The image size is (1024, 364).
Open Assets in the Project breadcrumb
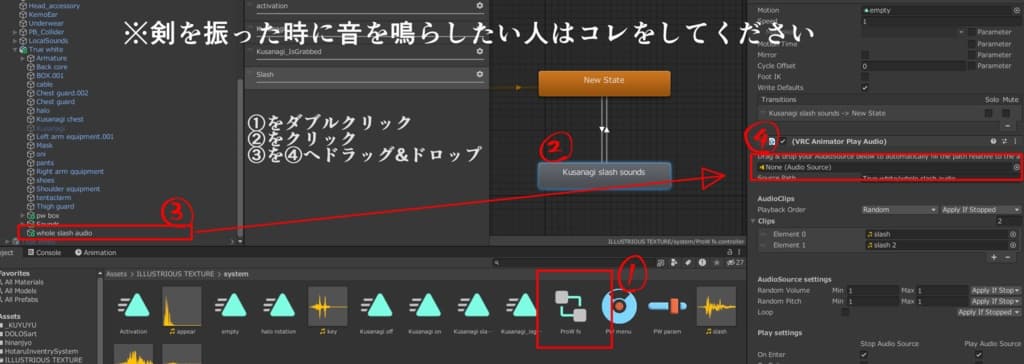coord(116,274)
